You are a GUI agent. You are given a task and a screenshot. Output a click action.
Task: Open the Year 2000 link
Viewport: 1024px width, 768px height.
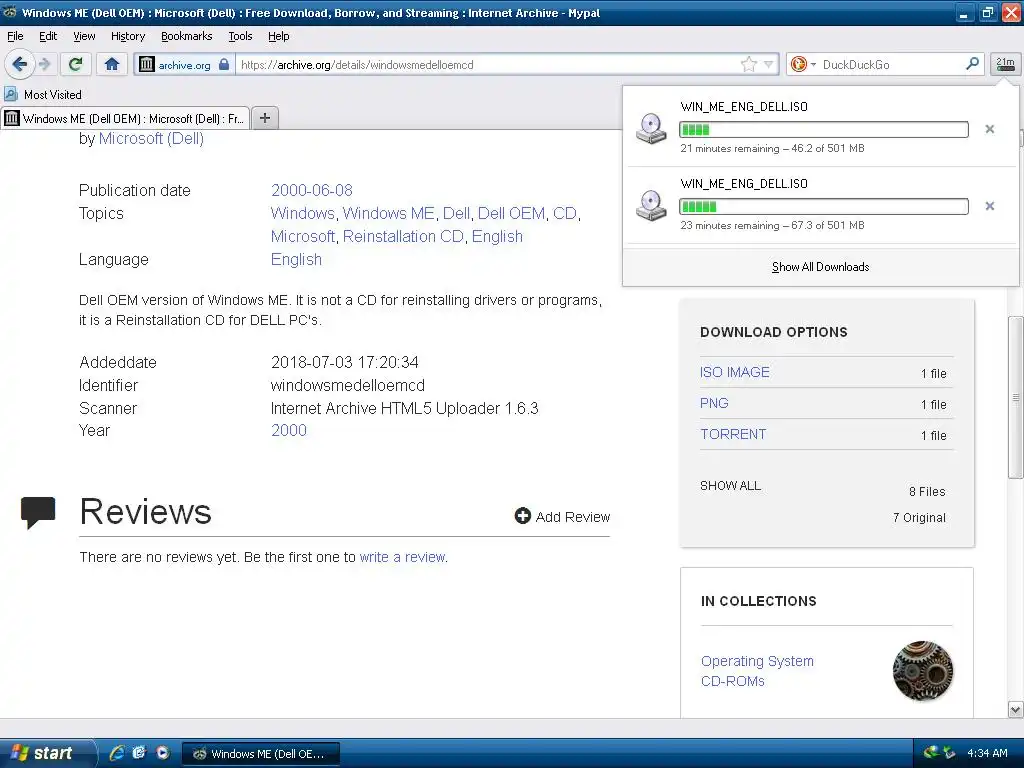coord(289,430)
